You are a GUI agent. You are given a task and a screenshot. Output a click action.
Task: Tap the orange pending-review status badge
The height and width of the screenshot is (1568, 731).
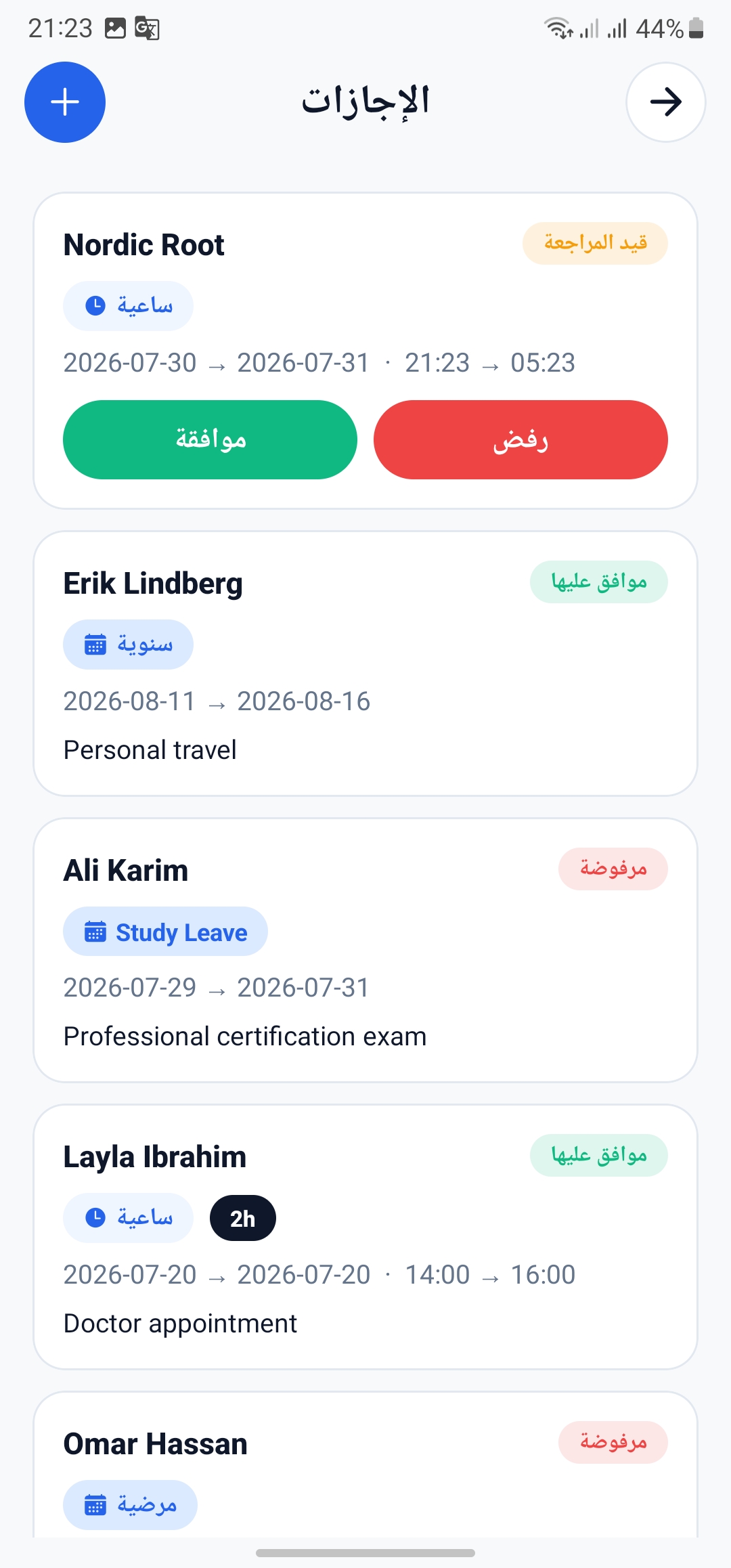595,243
